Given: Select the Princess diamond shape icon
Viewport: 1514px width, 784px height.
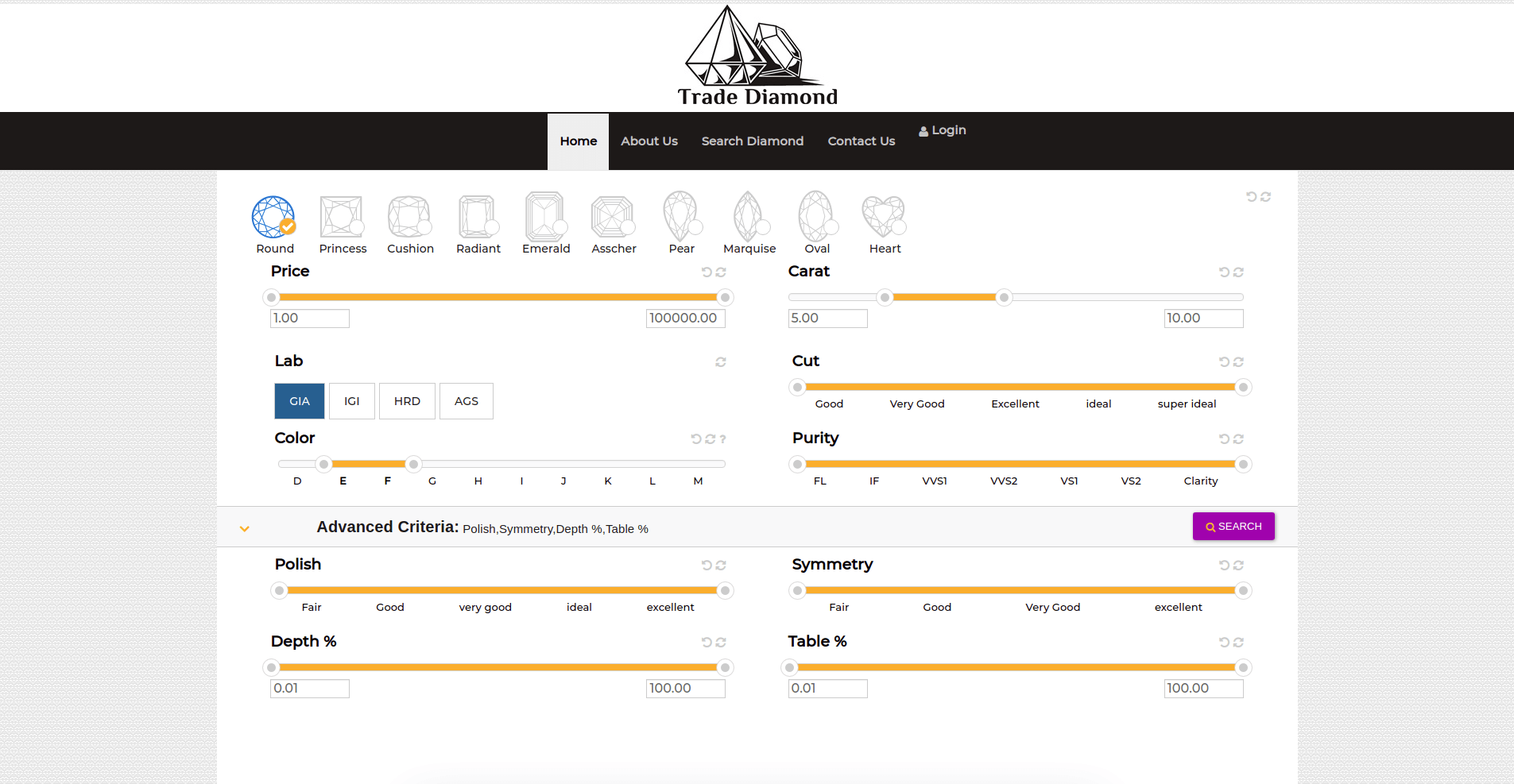Looking at the screenshot, I should tap(342, 218).
